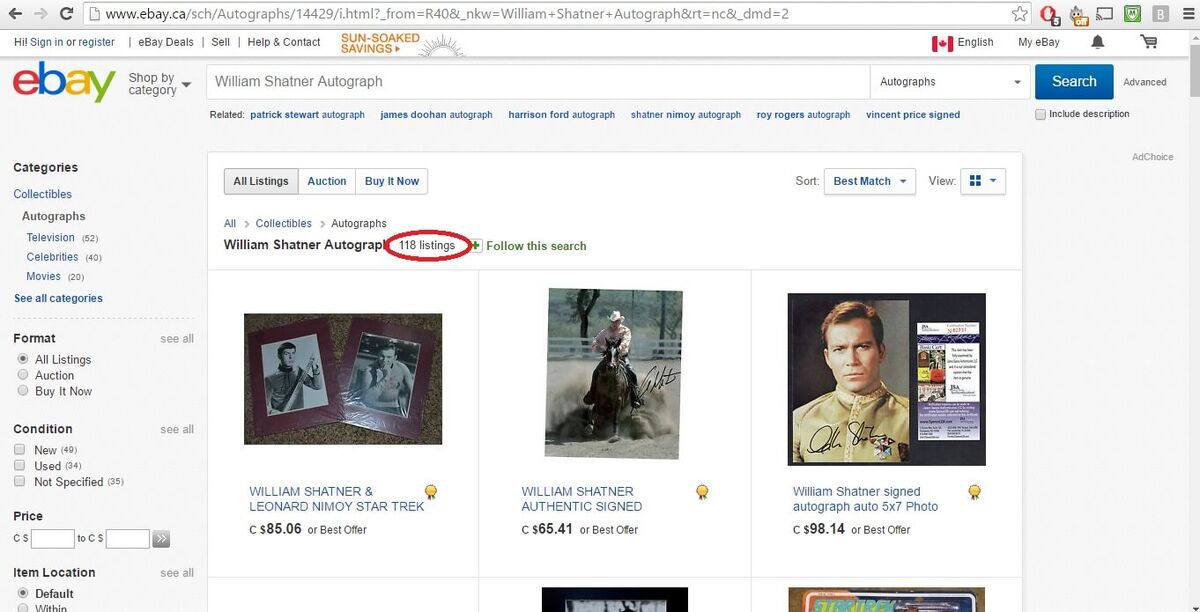Check the Not Specified condition checkbox
The width and height of the screenshot is (1200, 612).
pos(20,482)
